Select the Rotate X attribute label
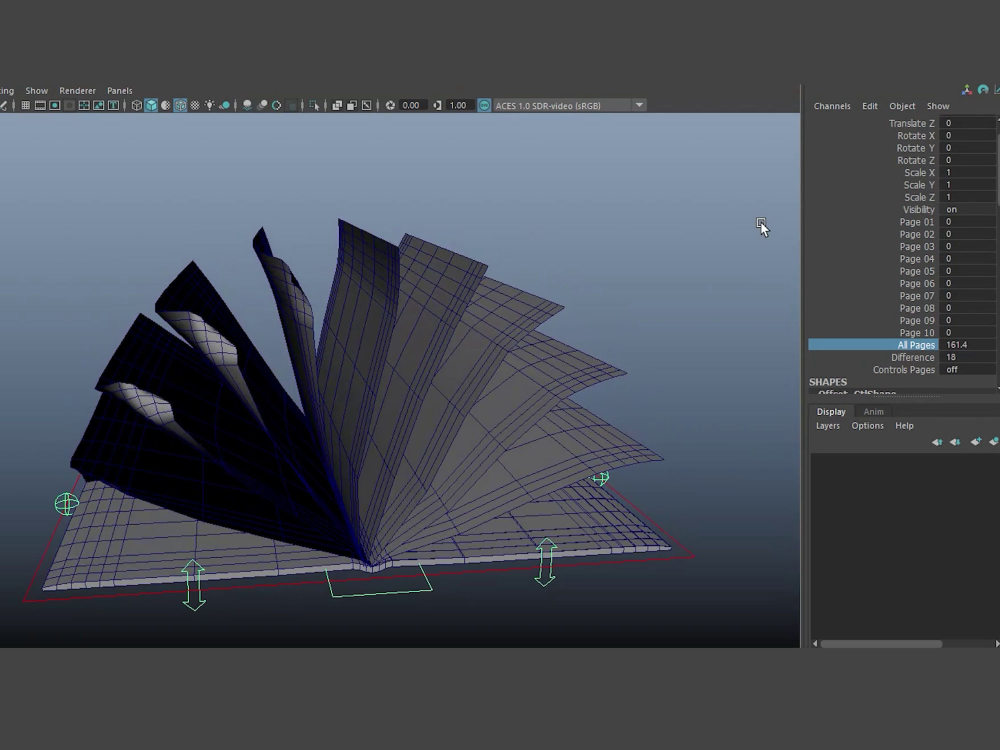Image resolution: width=1000 pixels, height=750 pixels. pyautogui.click(x=915, y=136)
